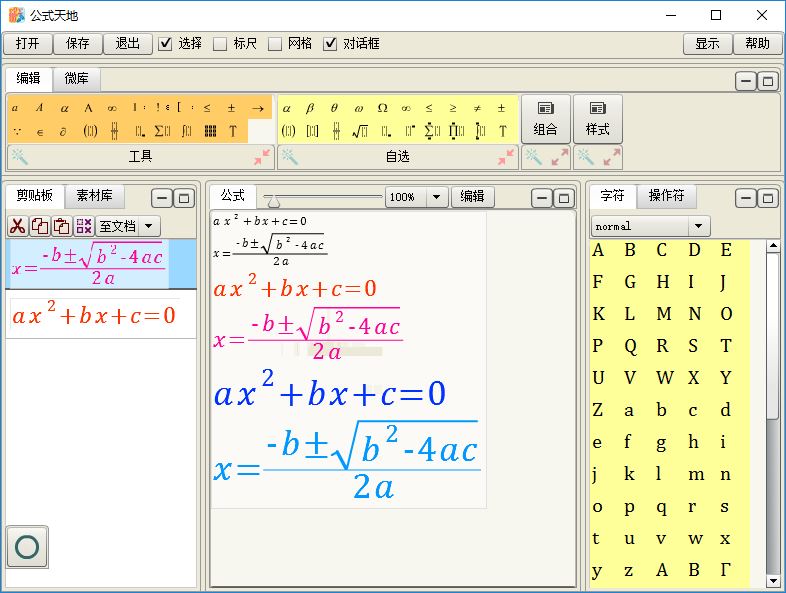Click the zoom slider handle in the formula panel

pyautogui.click(x=274, y=201)
